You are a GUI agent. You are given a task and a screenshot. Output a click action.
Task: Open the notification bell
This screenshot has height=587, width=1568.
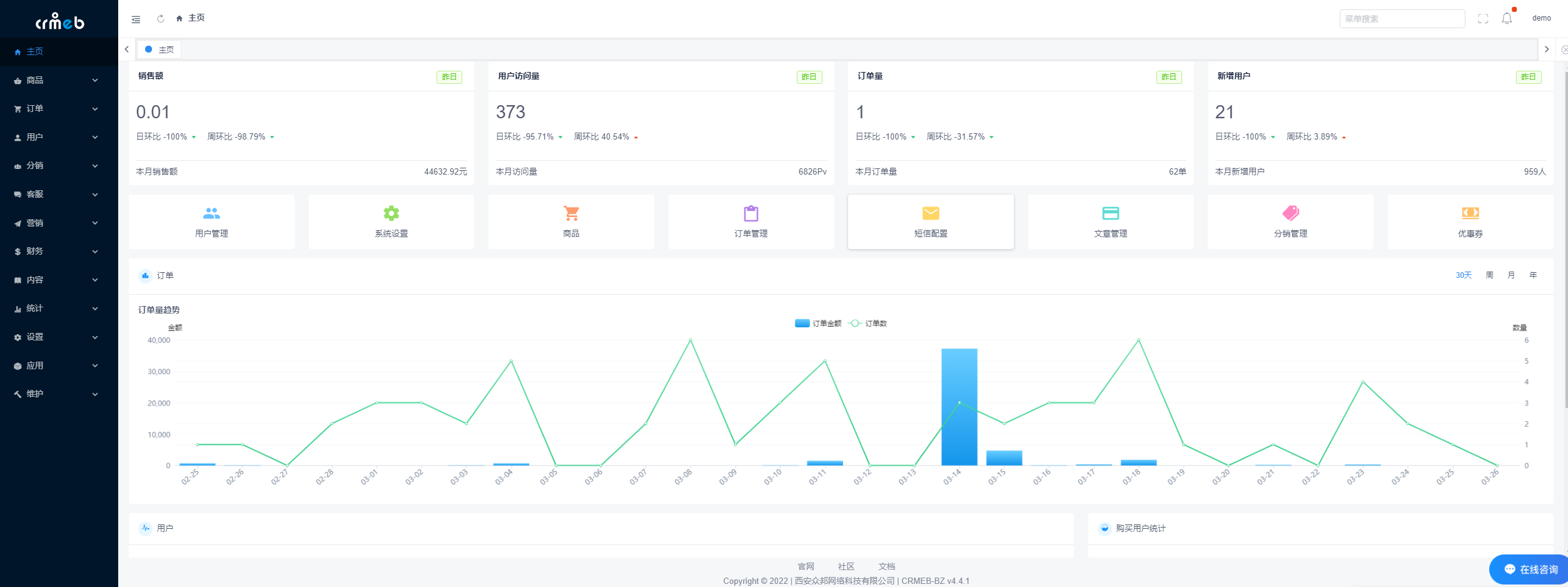(1507, 18)
